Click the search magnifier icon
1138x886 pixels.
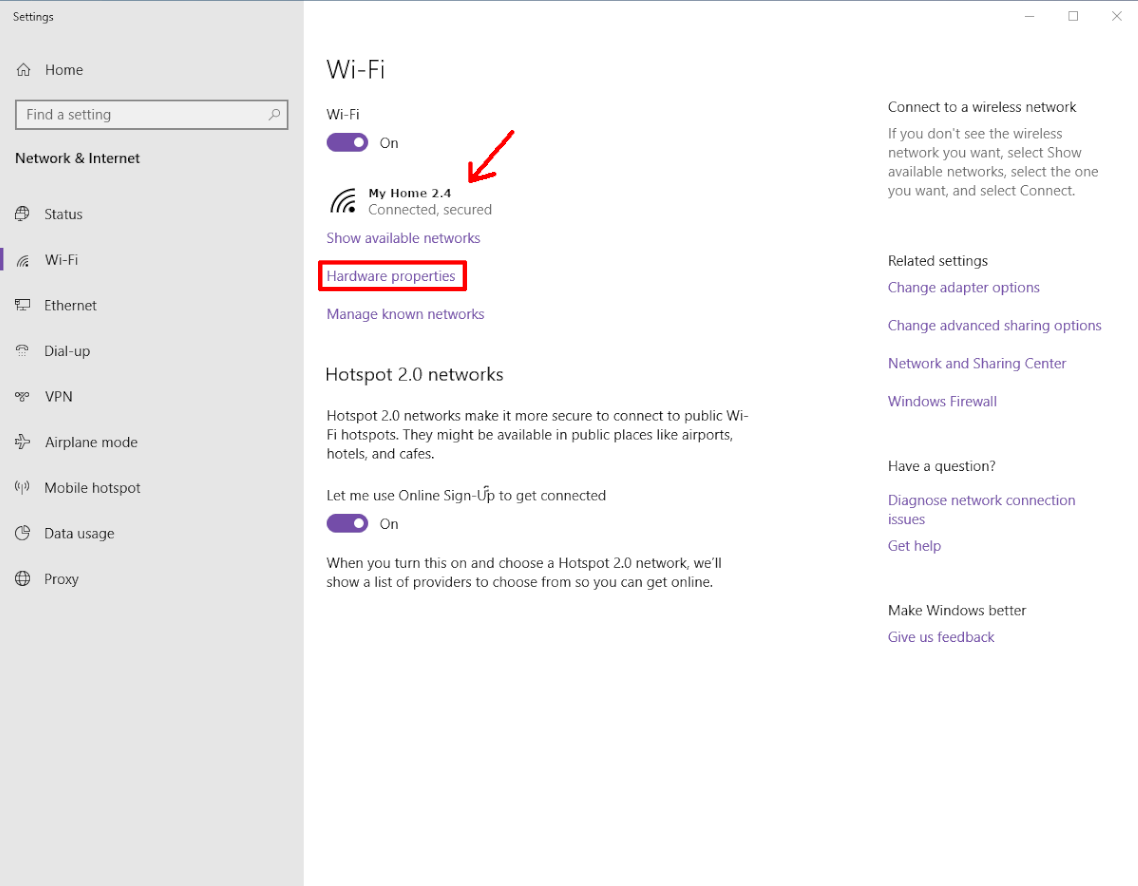tap(274, 115)
